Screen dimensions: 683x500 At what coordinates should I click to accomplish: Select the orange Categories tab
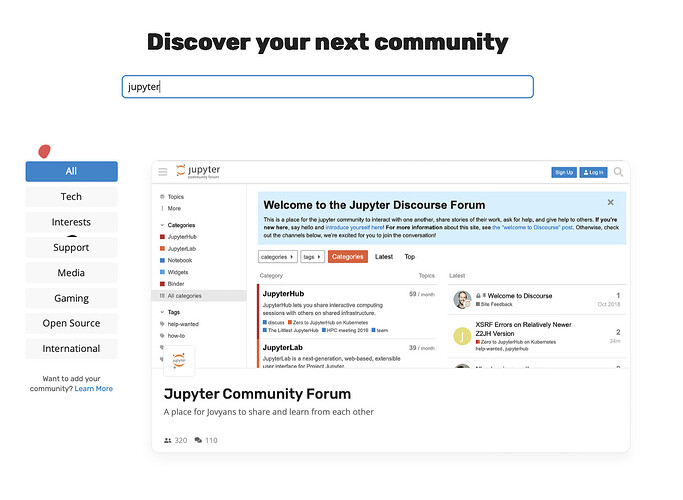(348, 257)
